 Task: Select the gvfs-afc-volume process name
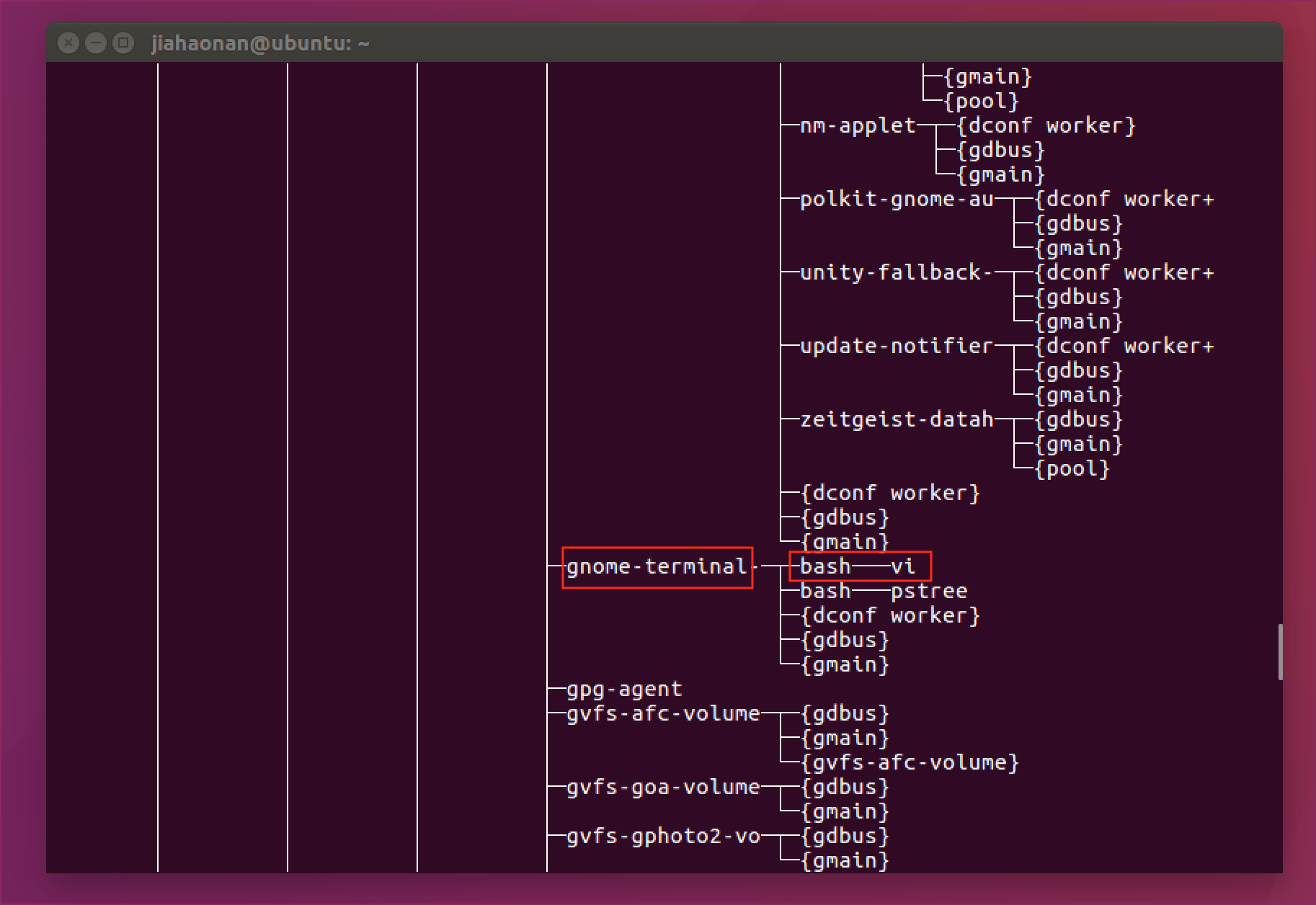(x=663, y=714)
